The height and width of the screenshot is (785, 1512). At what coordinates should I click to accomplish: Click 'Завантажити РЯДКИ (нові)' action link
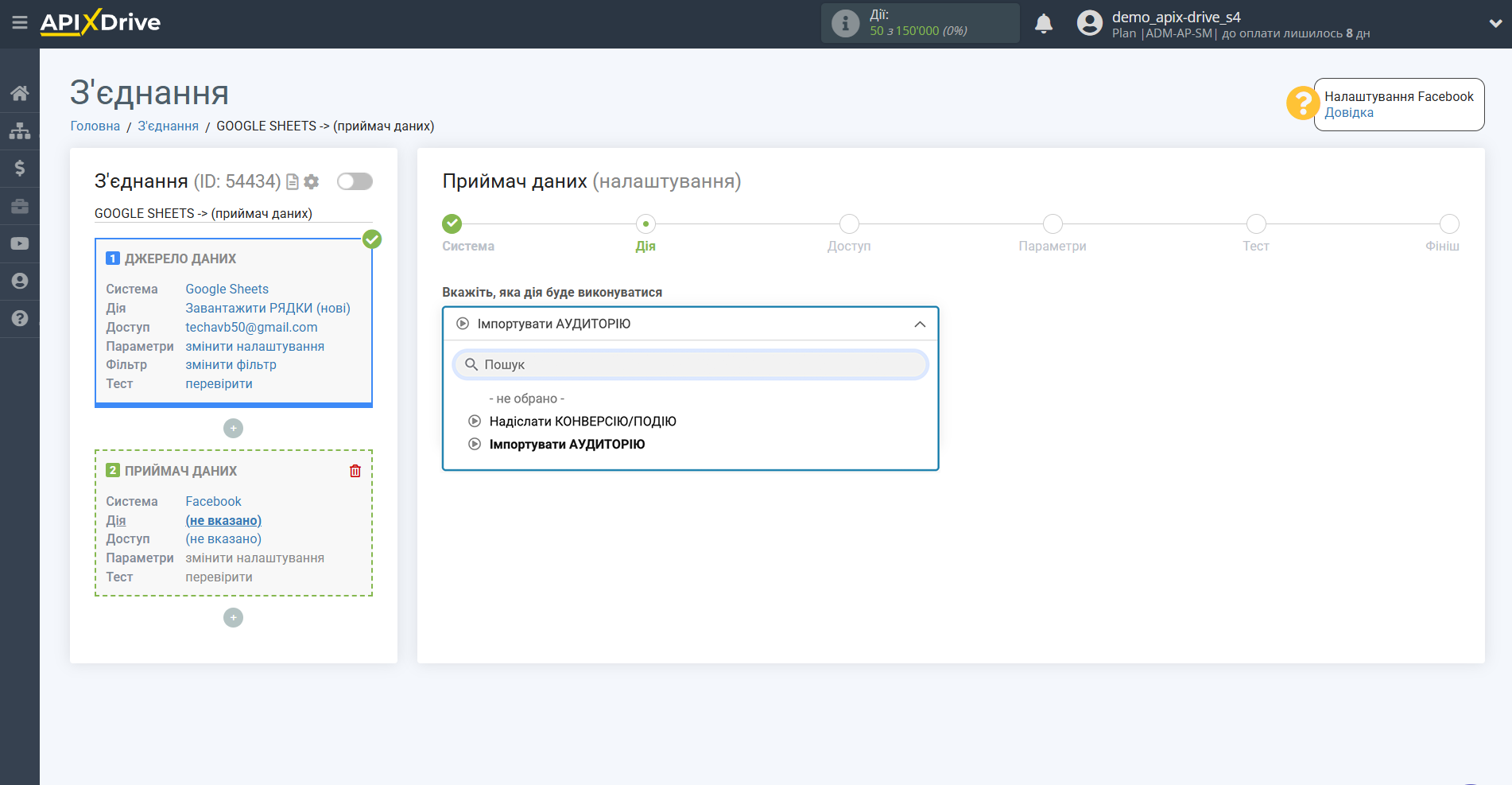click(268, 308)
